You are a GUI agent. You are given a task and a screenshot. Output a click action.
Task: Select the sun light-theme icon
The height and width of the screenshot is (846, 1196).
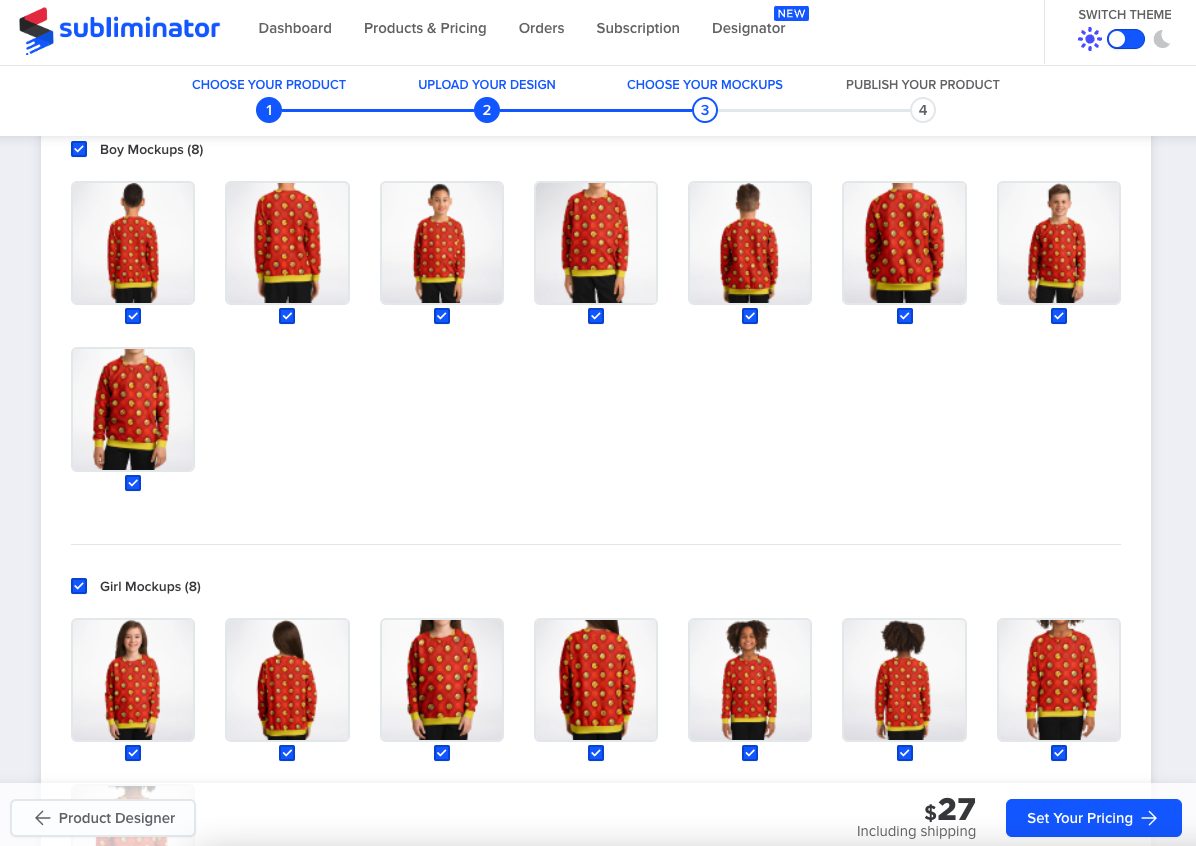(x=1089, y=39)
